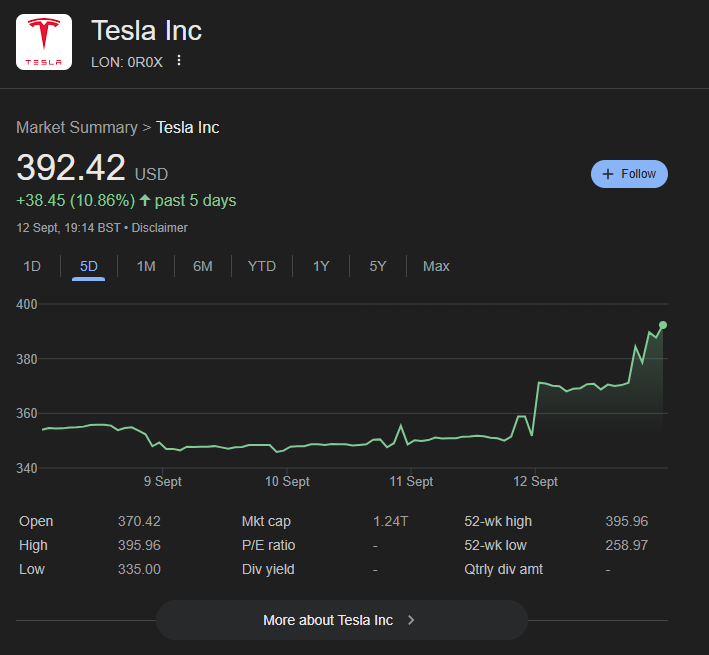Click the Low value 335.00
This screenshot has height=655, width=709.
(139, 569)
